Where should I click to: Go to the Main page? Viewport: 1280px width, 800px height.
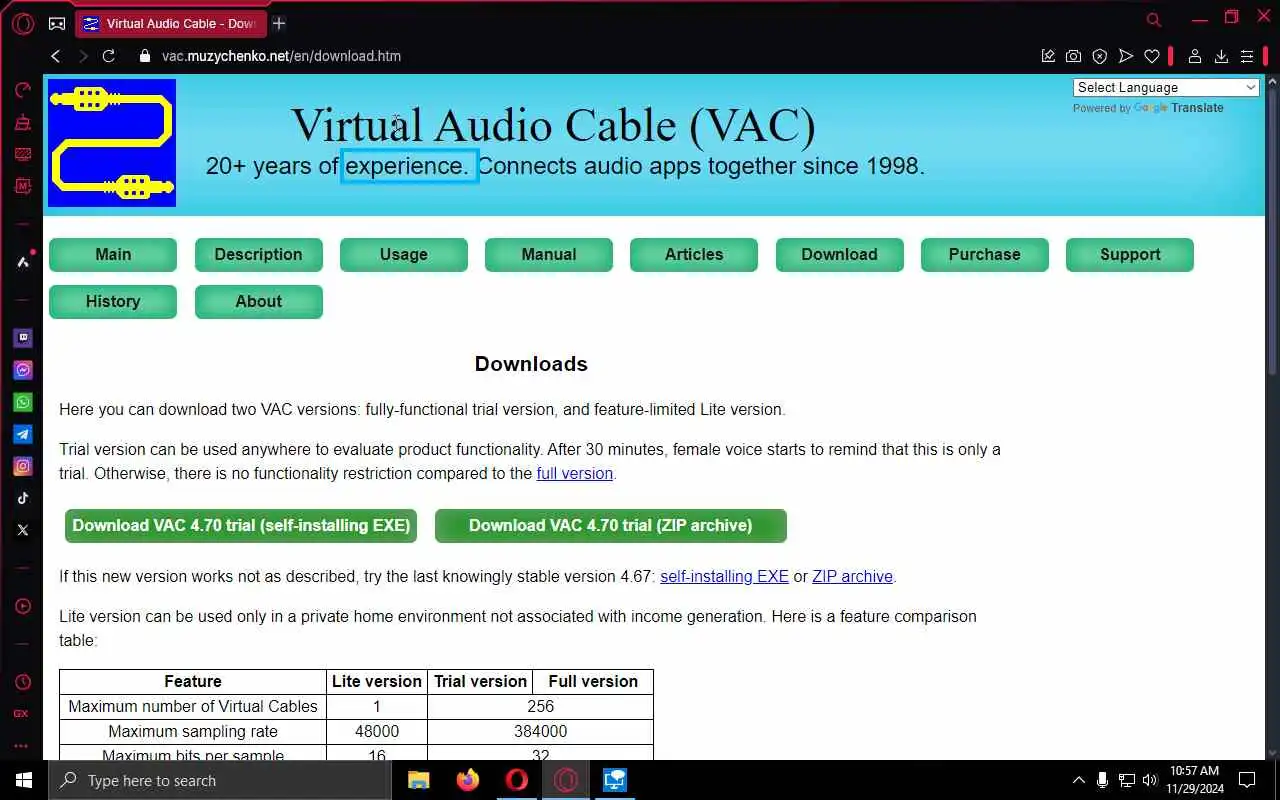pos(113,254)
